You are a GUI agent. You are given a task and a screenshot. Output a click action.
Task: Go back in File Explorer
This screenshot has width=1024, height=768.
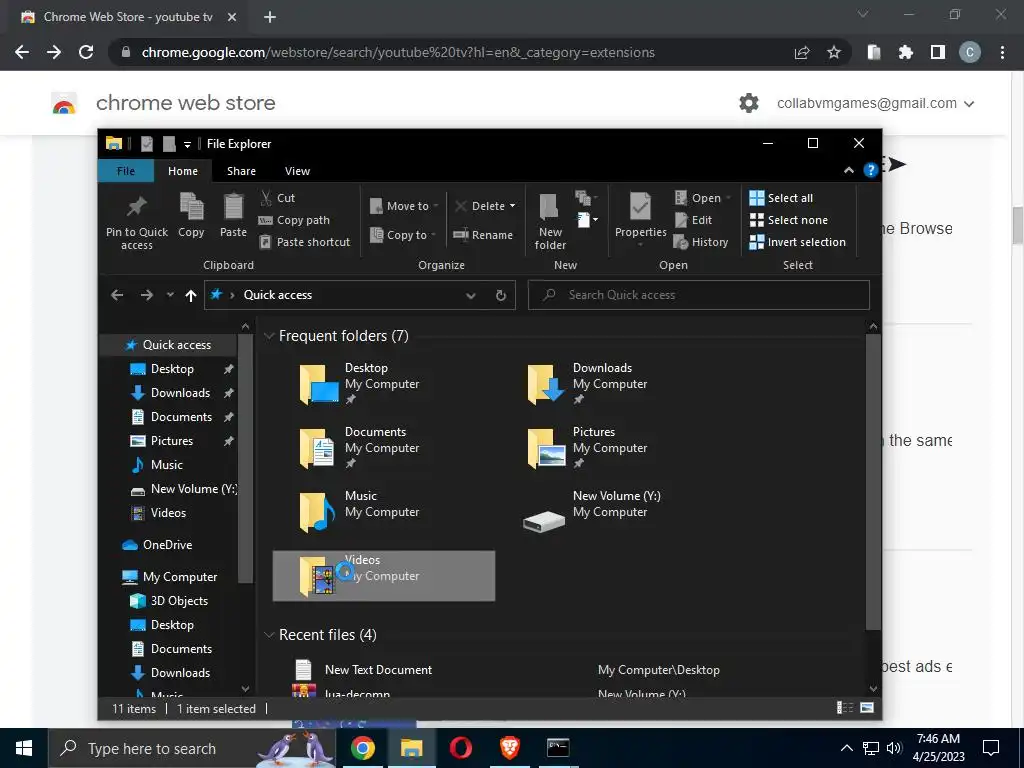pyautogui.click(x=117, y=295)
